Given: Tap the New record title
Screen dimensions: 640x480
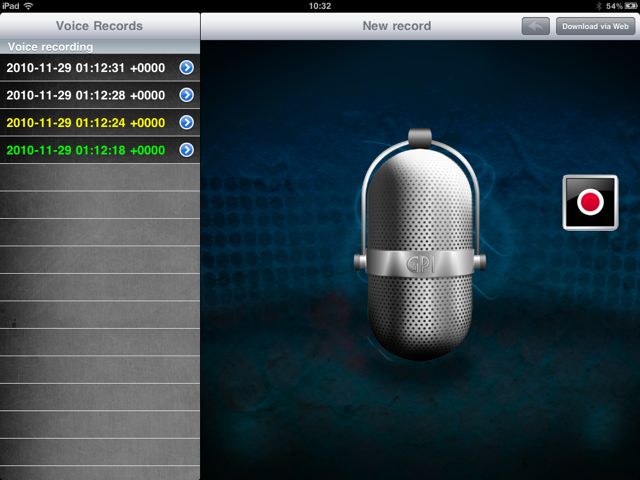Looking at the screenshot, I should point(397,26).
